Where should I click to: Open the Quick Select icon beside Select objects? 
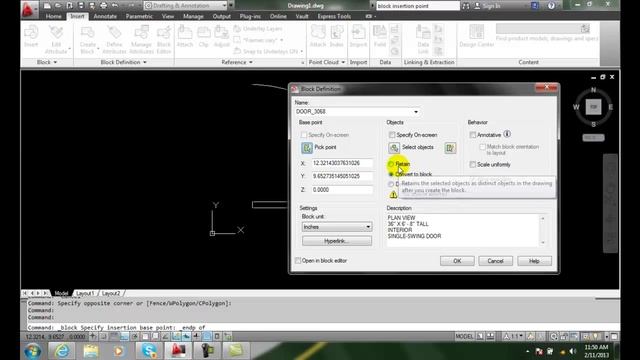coord(450,148)
